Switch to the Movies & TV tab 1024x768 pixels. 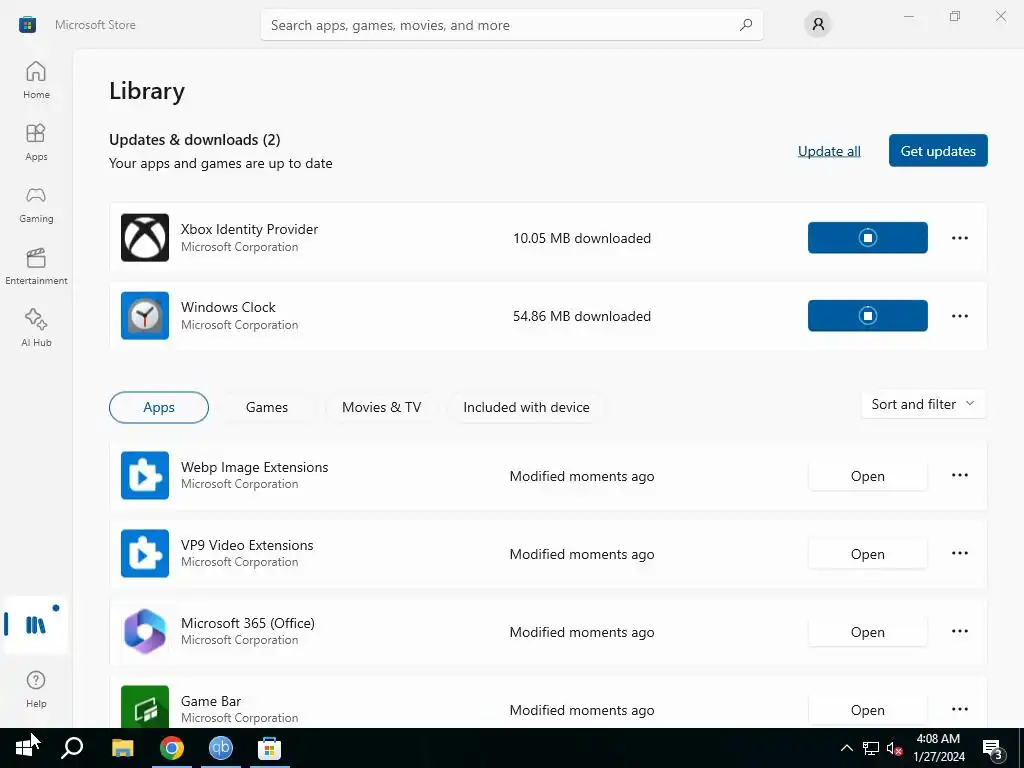381,408
